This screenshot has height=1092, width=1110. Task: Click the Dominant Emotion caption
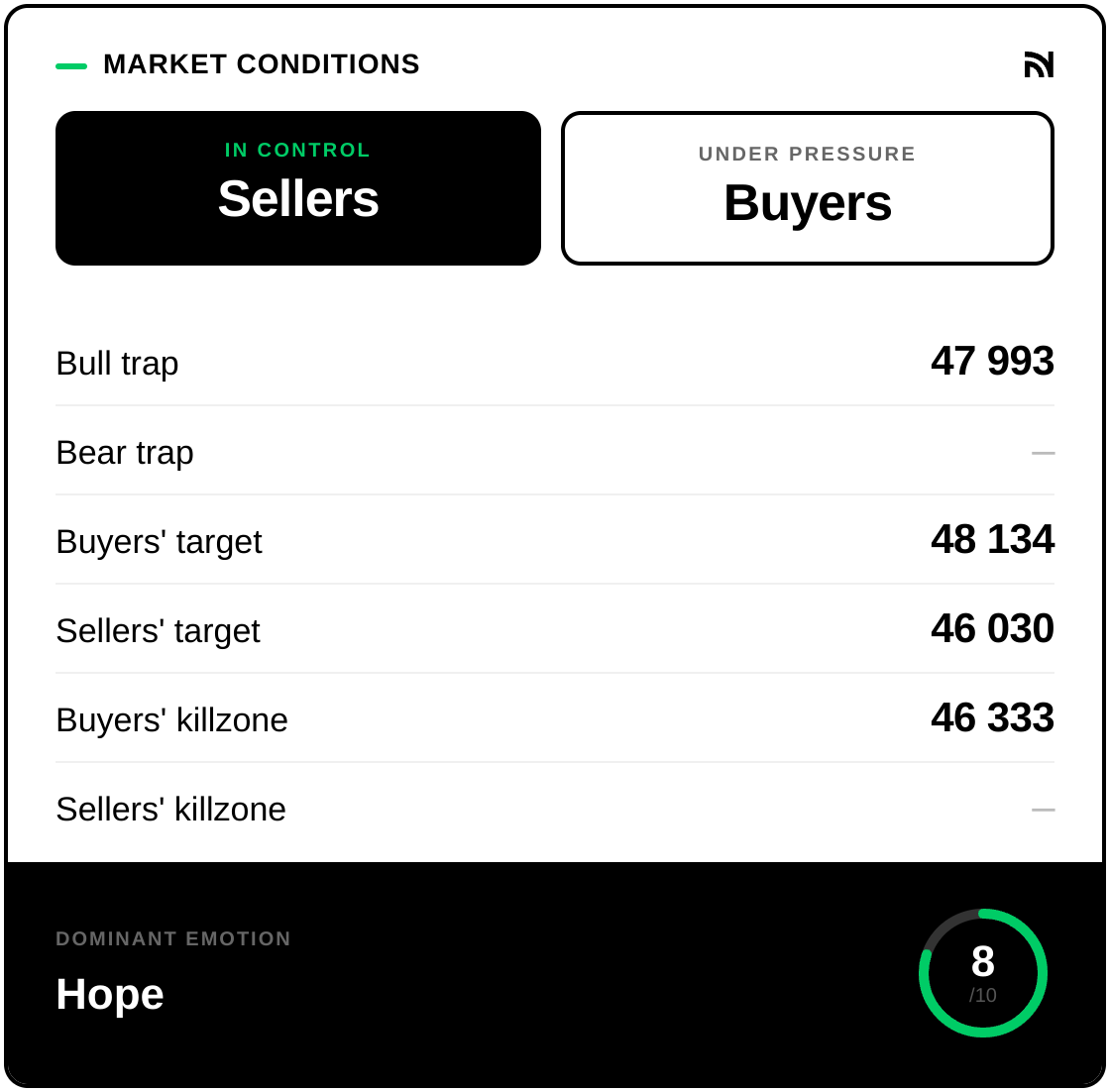173,938
